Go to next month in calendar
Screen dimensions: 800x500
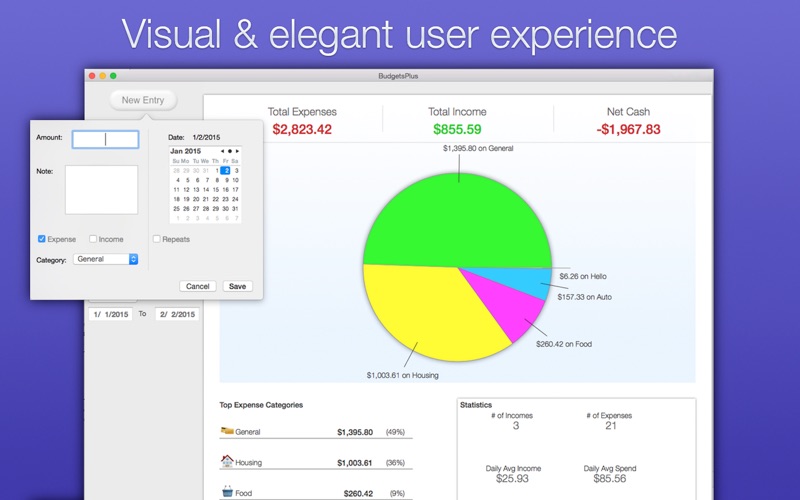pos(237,152)
